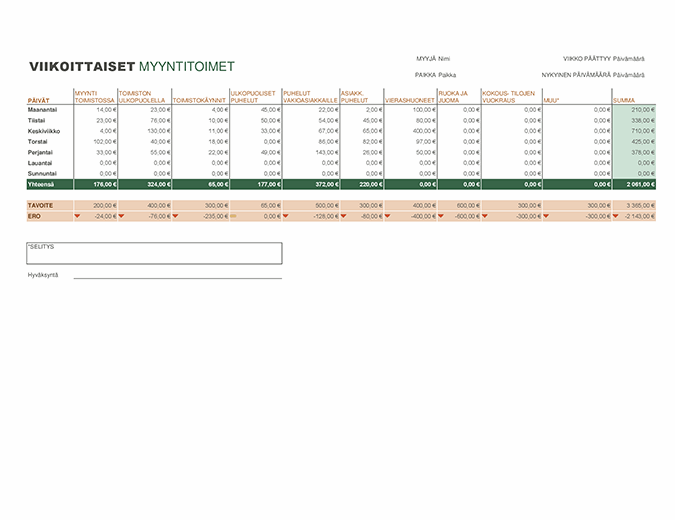Click the NYKYINEN PÄIVÄMÄÄRÄ date field

tap(593, 74)
